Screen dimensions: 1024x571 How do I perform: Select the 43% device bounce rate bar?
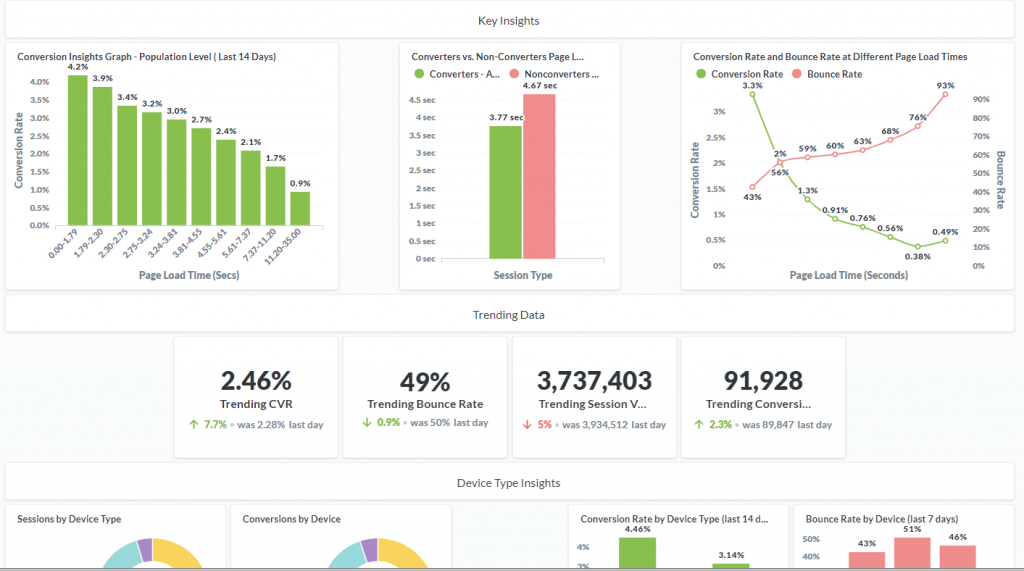pyautogui.click(x=867, y=560)
